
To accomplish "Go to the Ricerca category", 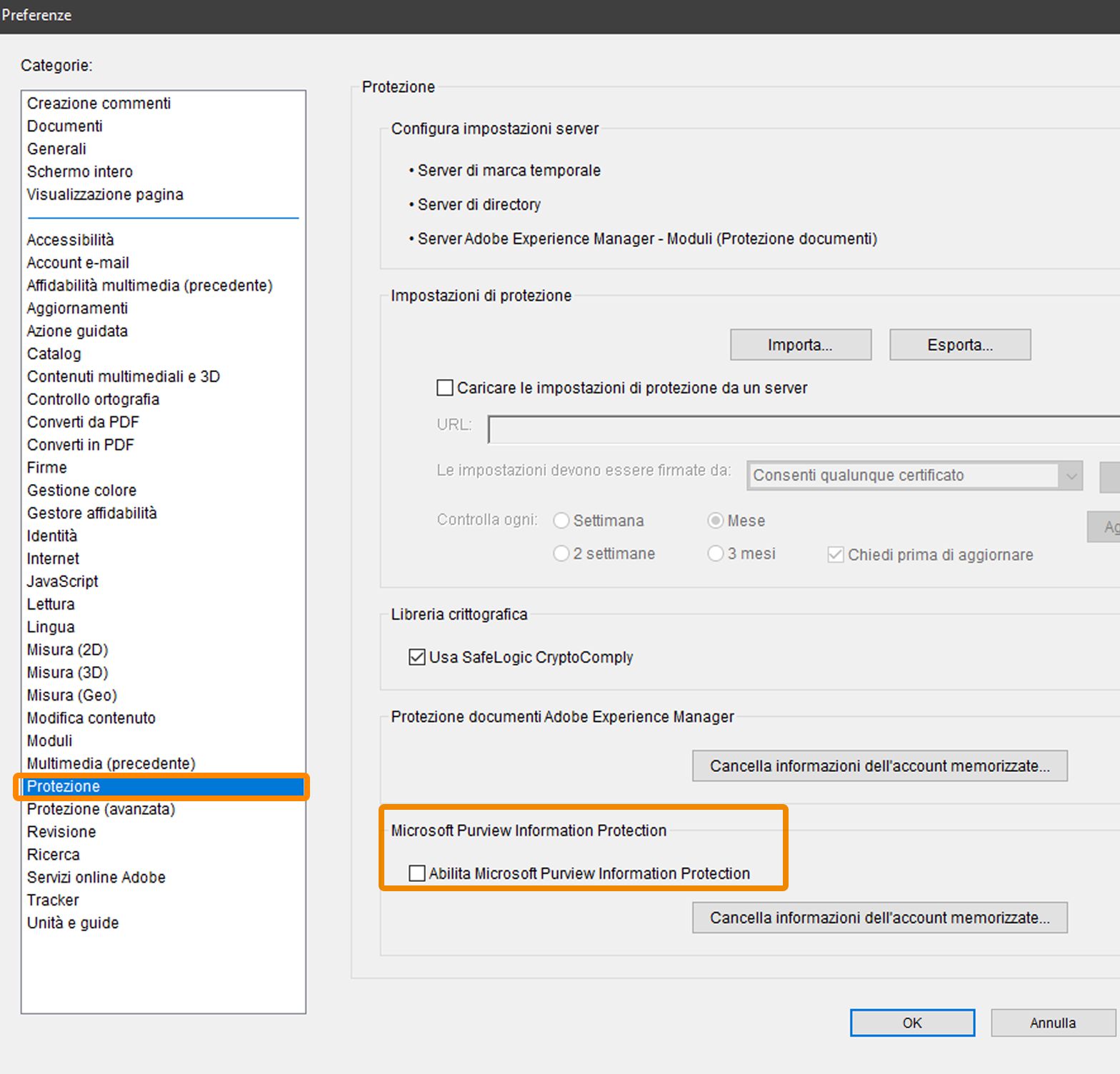I will coord(54,855).
